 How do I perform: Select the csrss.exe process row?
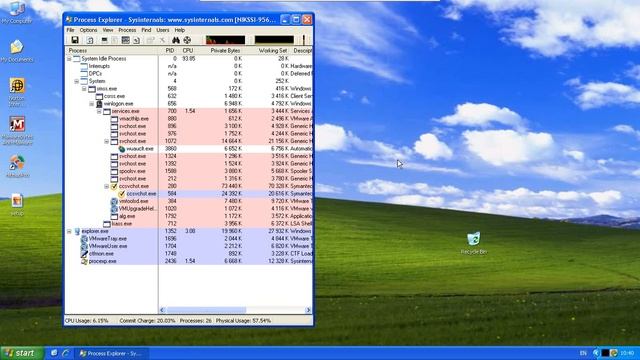point(189,96)
